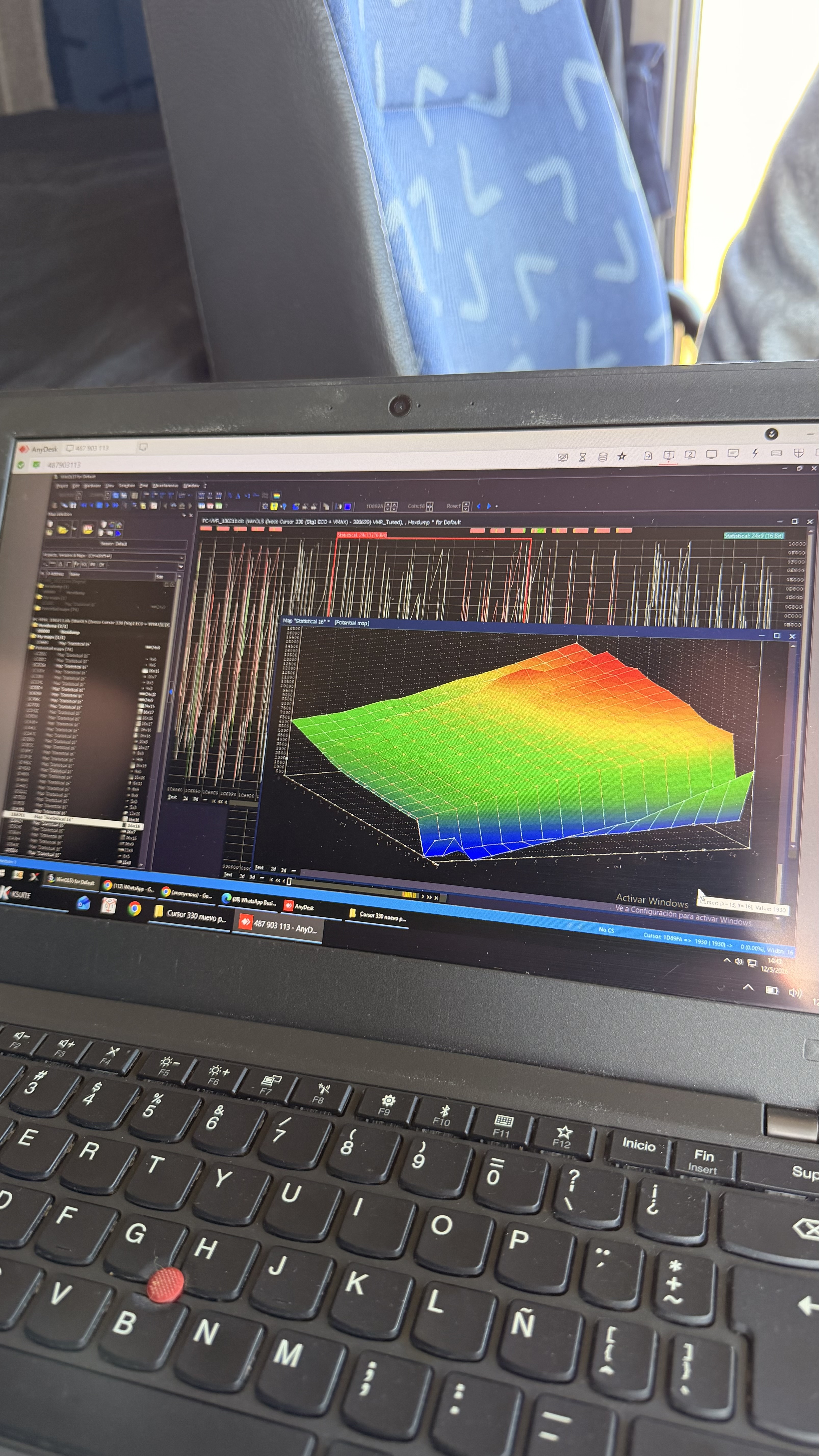Open the (anonymous) Chrome taskbar window

tap(187, 894)
